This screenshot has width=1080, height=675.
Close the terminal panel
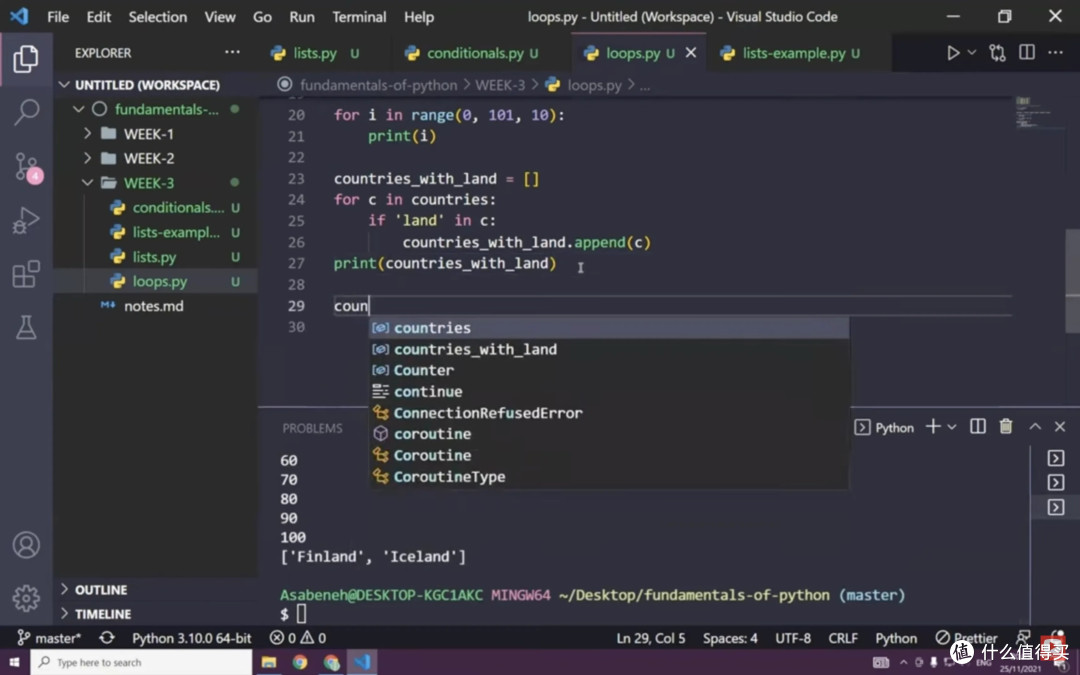click(x=1060, y=427)
